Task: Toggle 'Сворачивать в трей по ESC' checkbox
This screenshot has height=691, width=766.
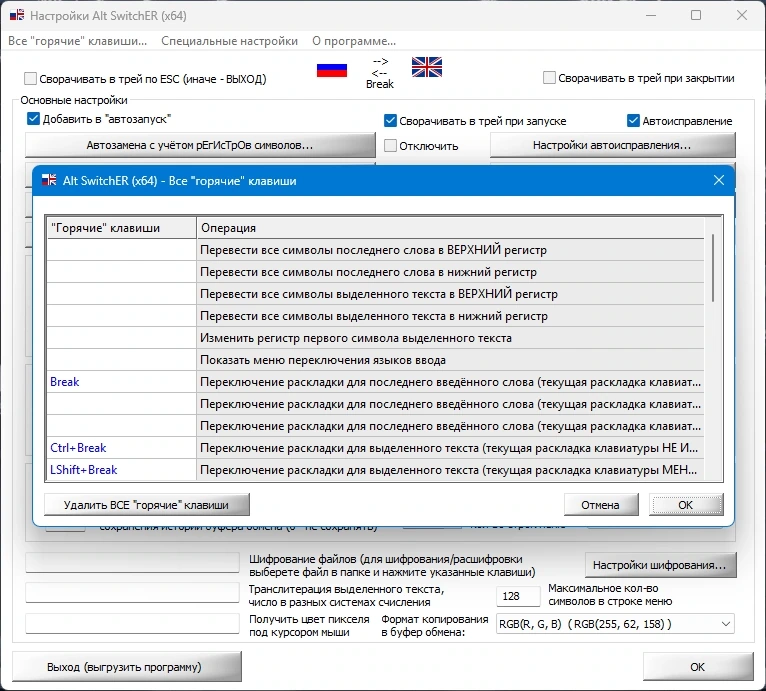Action: 30,78
